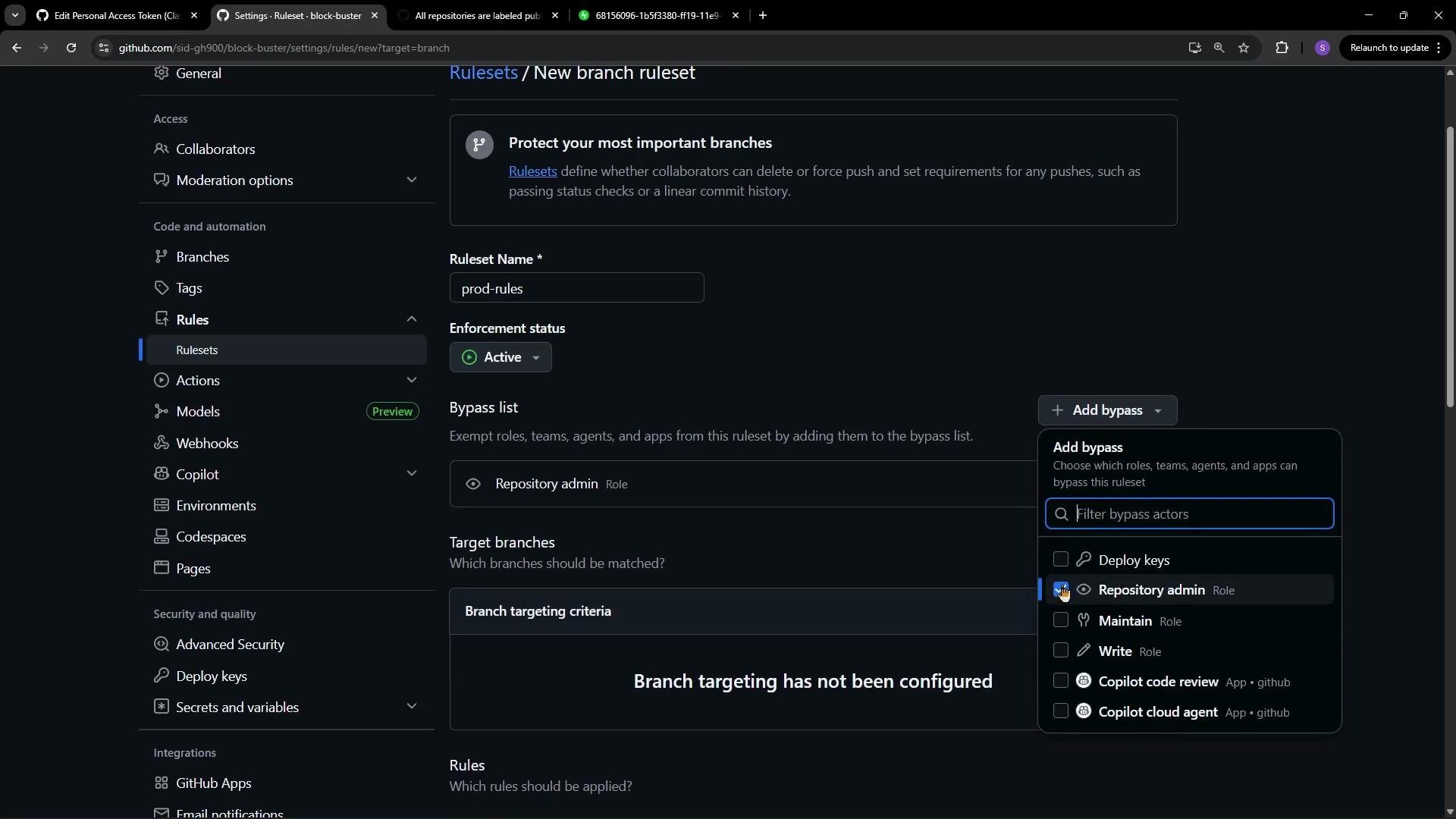The width and height of the screenshot is (1456, 819).
Task: Open the Add bypass dropdown button
Action: coord(1107,410)
